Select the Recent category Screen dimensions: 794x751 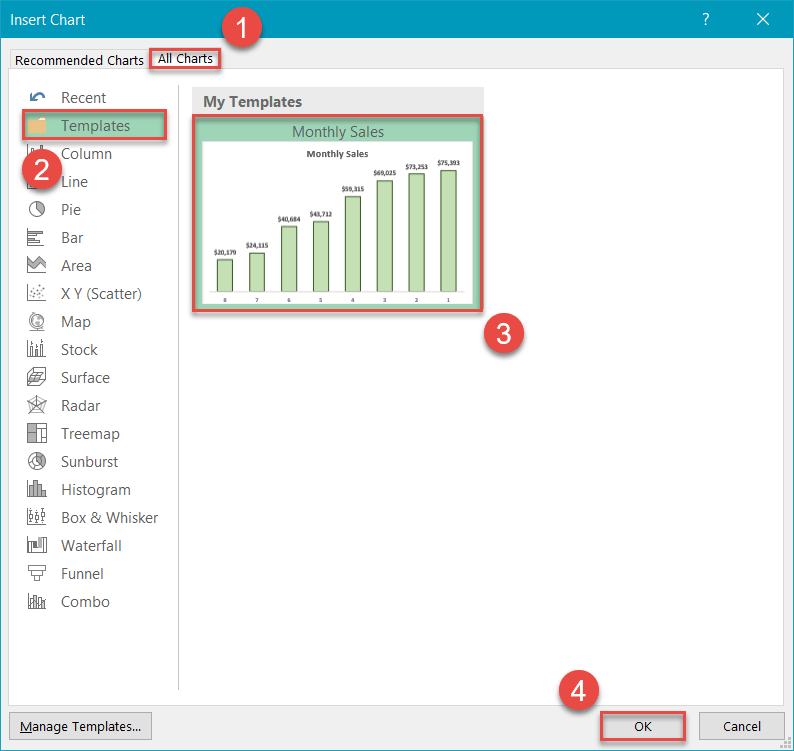tap(83, 97)
